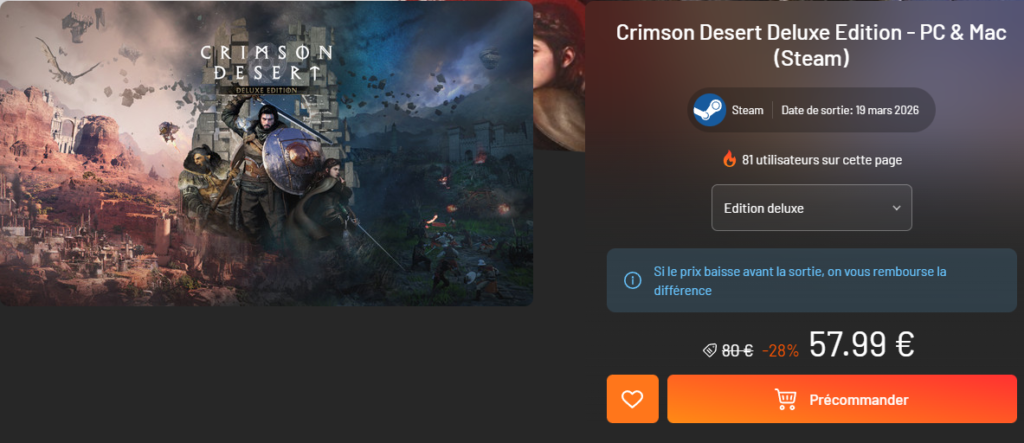This screenshot has width=1024, height=443.
Task: Click the -28% discount label
Action: (x=780, y=351)
